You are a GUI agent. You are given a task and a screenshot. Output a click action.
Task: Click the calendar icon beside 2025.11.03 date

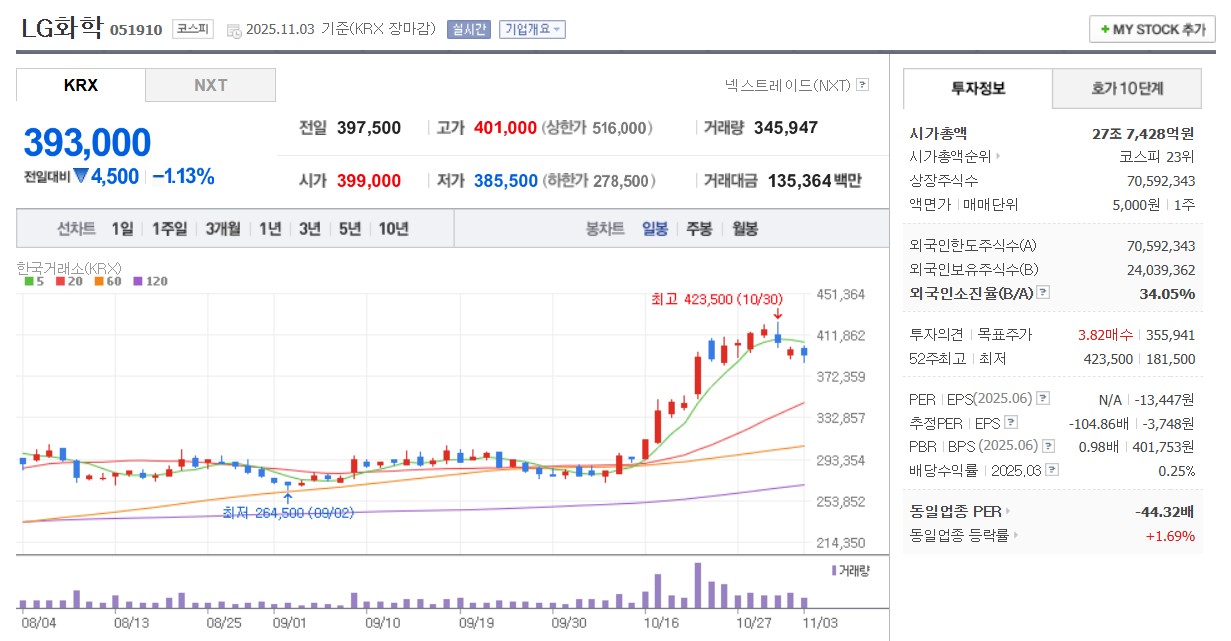[x=235, y=29]
